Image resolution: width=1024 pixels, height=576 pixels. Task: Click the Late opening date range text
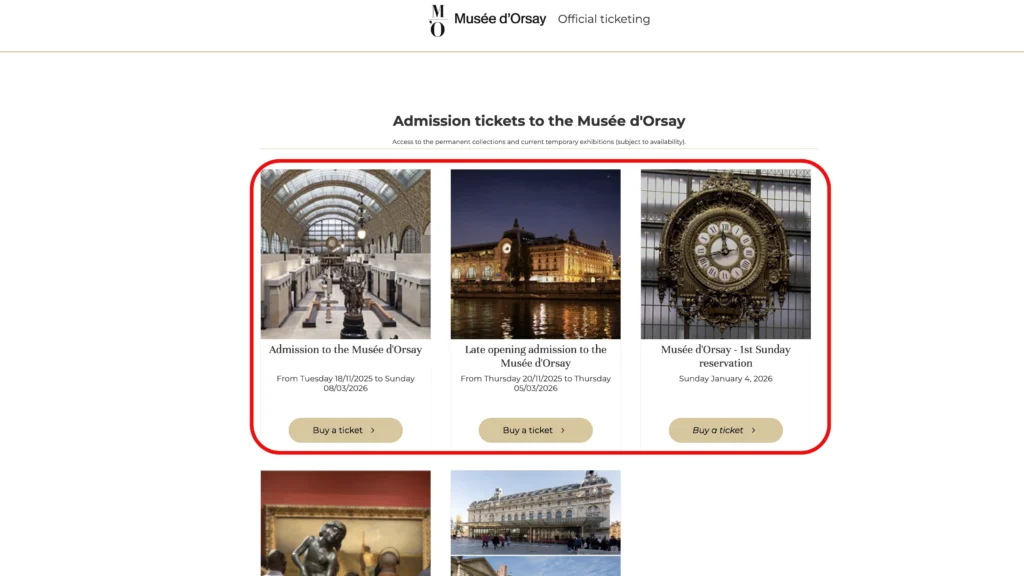click(x=535, y=384)
